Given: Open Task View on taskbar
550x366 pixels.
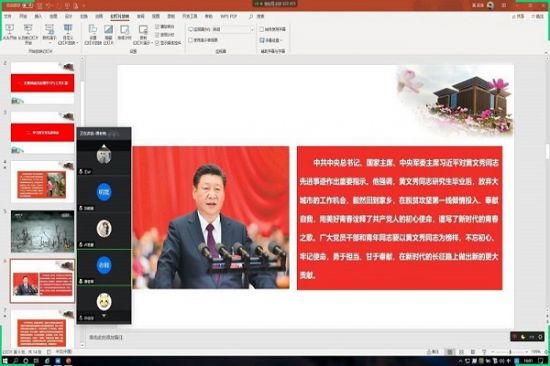Looking at the screenshot, I should 36,361.
